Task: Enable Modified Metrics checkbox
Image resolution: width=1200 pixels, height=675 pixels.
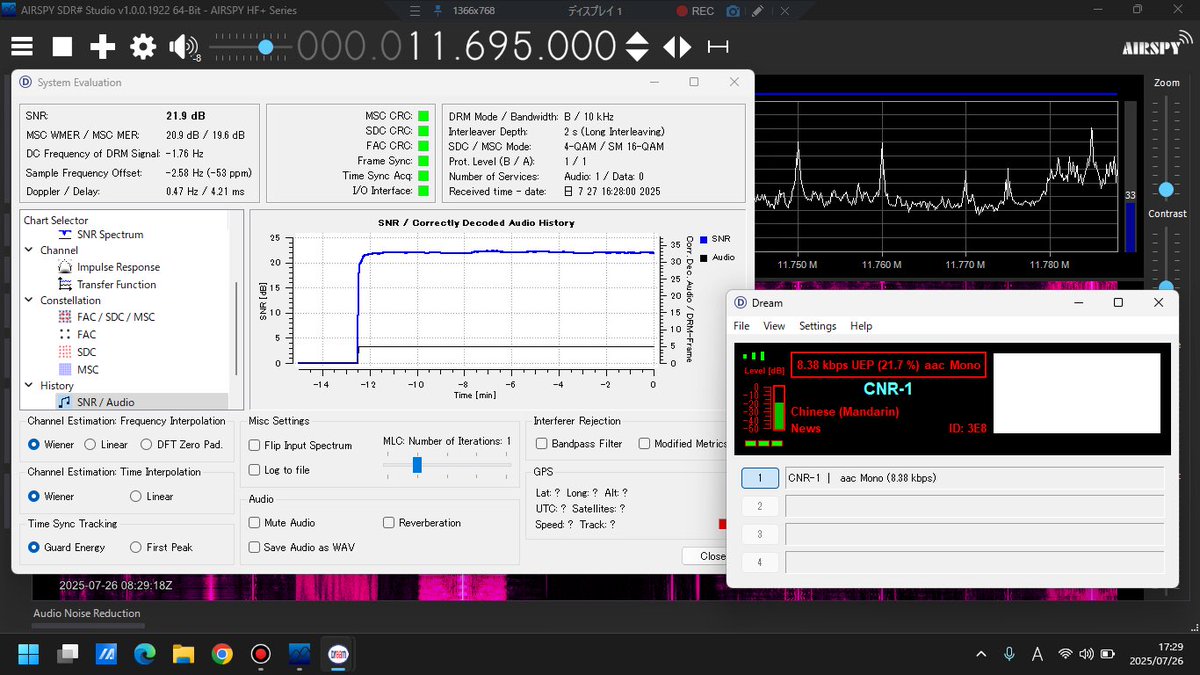Action: [683, 443]
